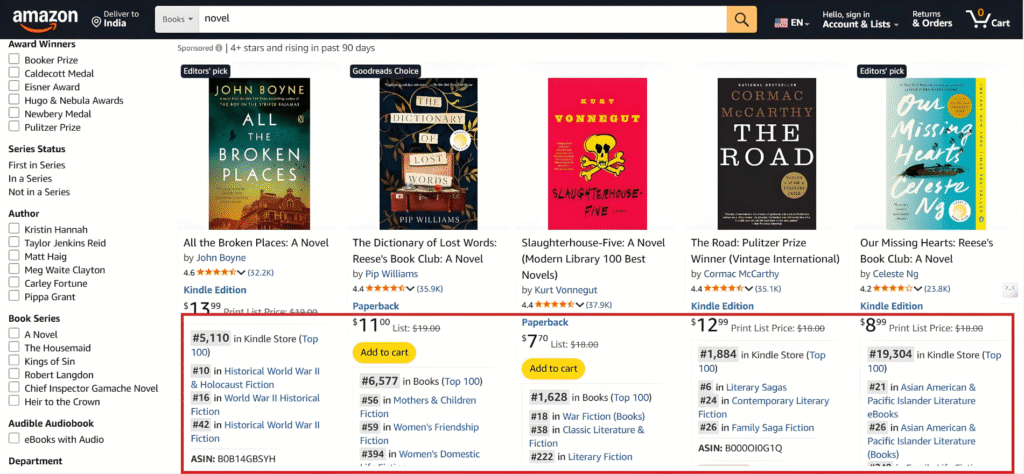Enable the Pulitzer Prize checkbox
The image size is (1024, 474).
tap(14, 127)
